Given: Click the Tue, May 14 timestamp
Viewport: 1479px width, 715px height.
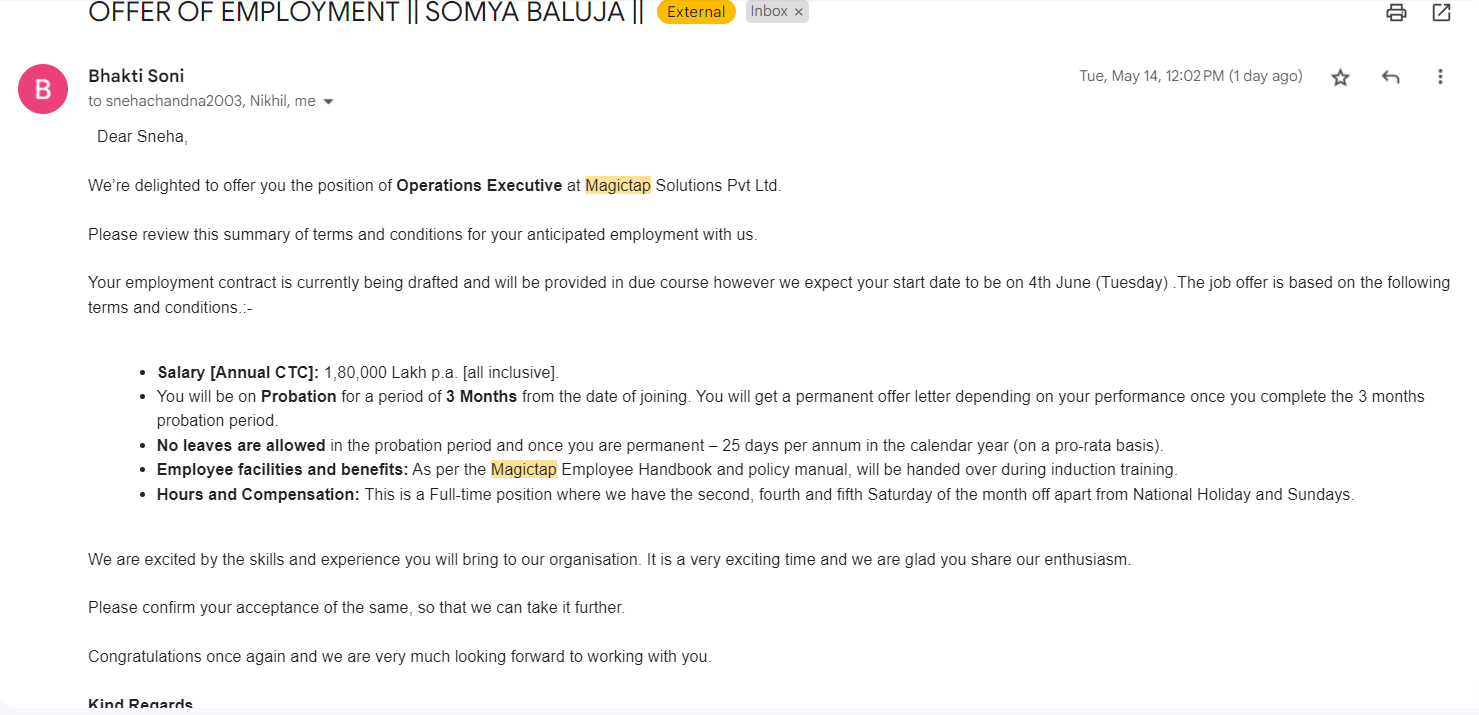Looking at the screenshot, I should tap(1190, 76).
